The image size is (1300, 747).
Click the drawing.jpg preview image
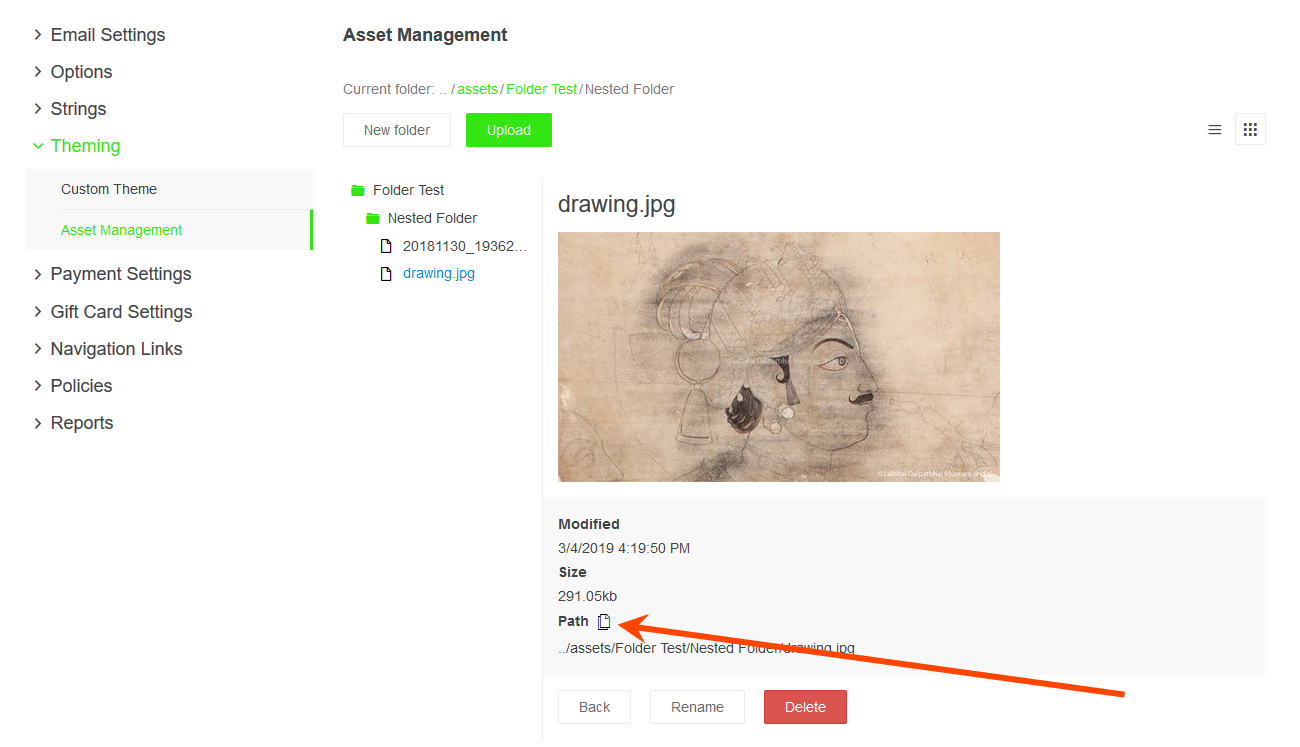pos(779,357)
